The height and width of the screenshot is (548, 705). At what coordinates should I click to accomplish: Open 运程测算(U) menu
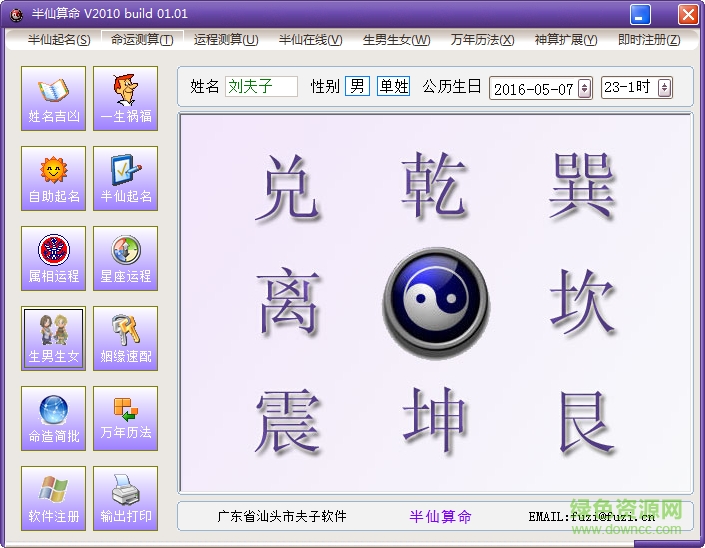(226, 40)
